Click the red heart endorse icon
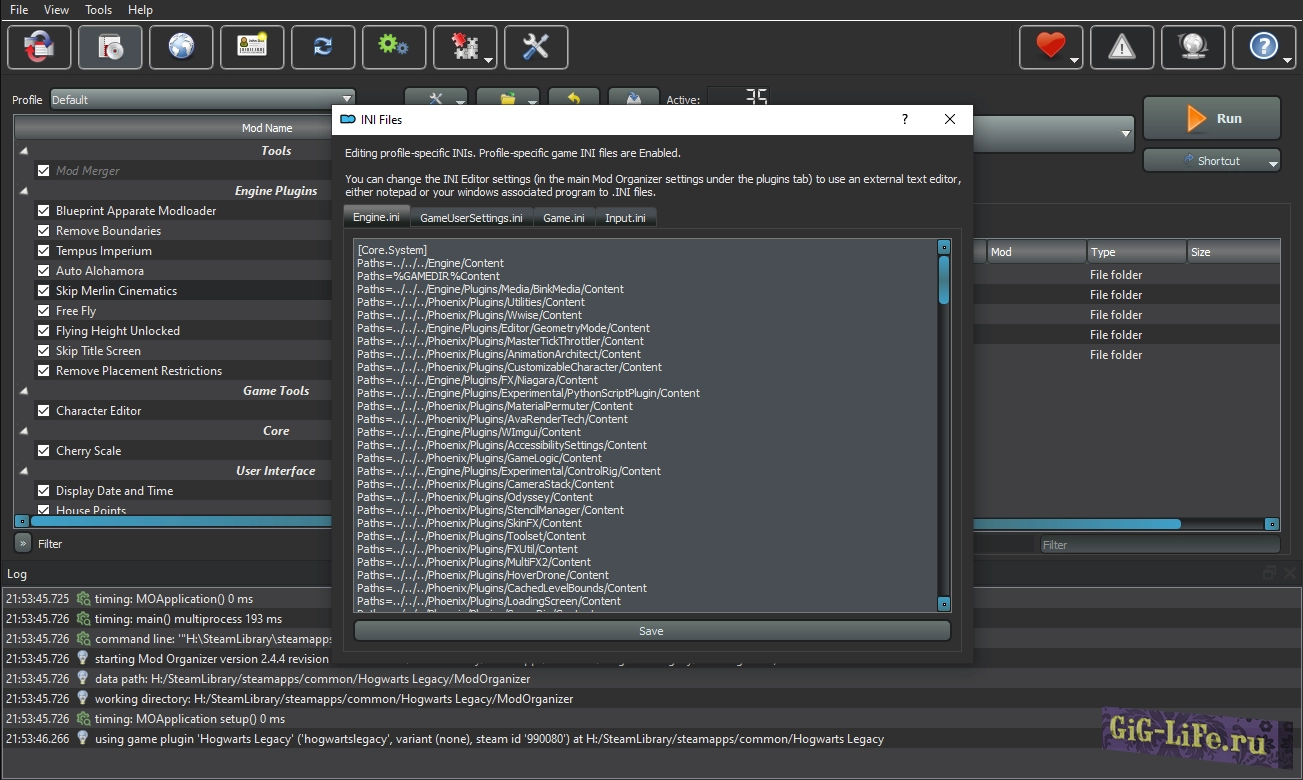This screenshot has height=780, width=1303. [x=1050, y=47]
